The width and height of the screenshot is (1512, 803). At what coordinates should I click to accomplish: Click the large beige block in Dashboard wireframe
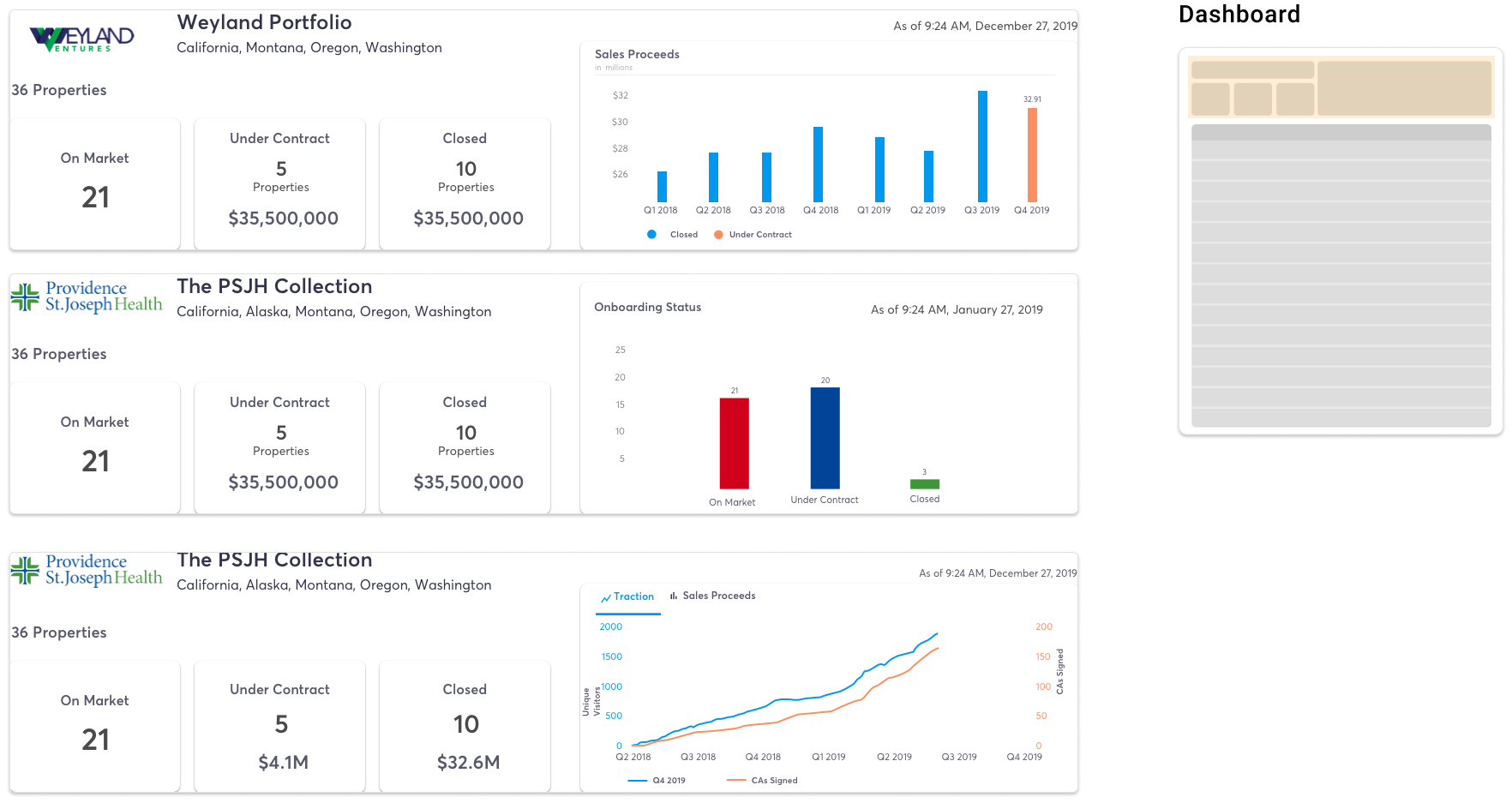click(x=1404, y=88)
